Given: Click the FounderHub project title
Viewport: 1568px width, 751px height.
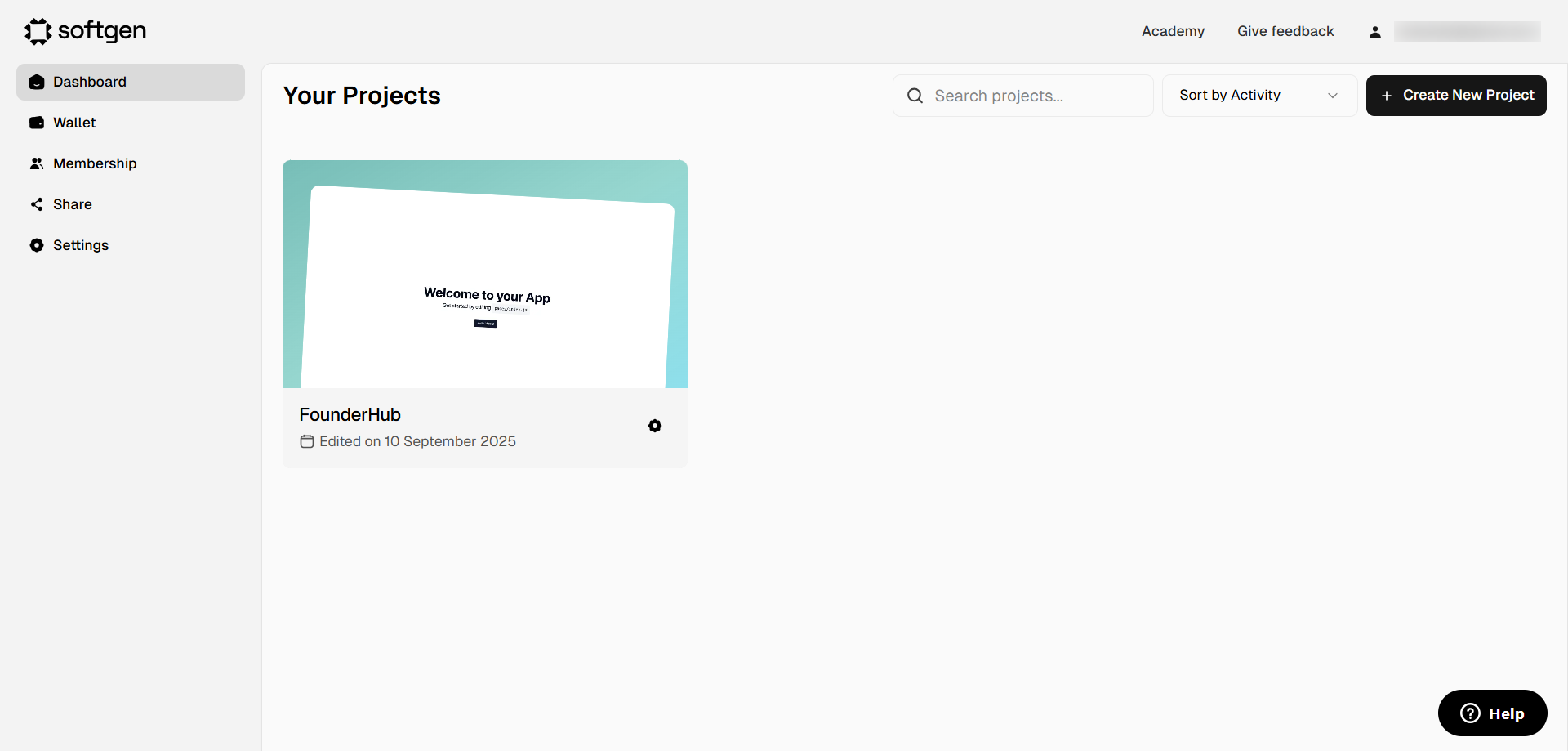Looking at the screenshot, I should click(x=350, y=414).
